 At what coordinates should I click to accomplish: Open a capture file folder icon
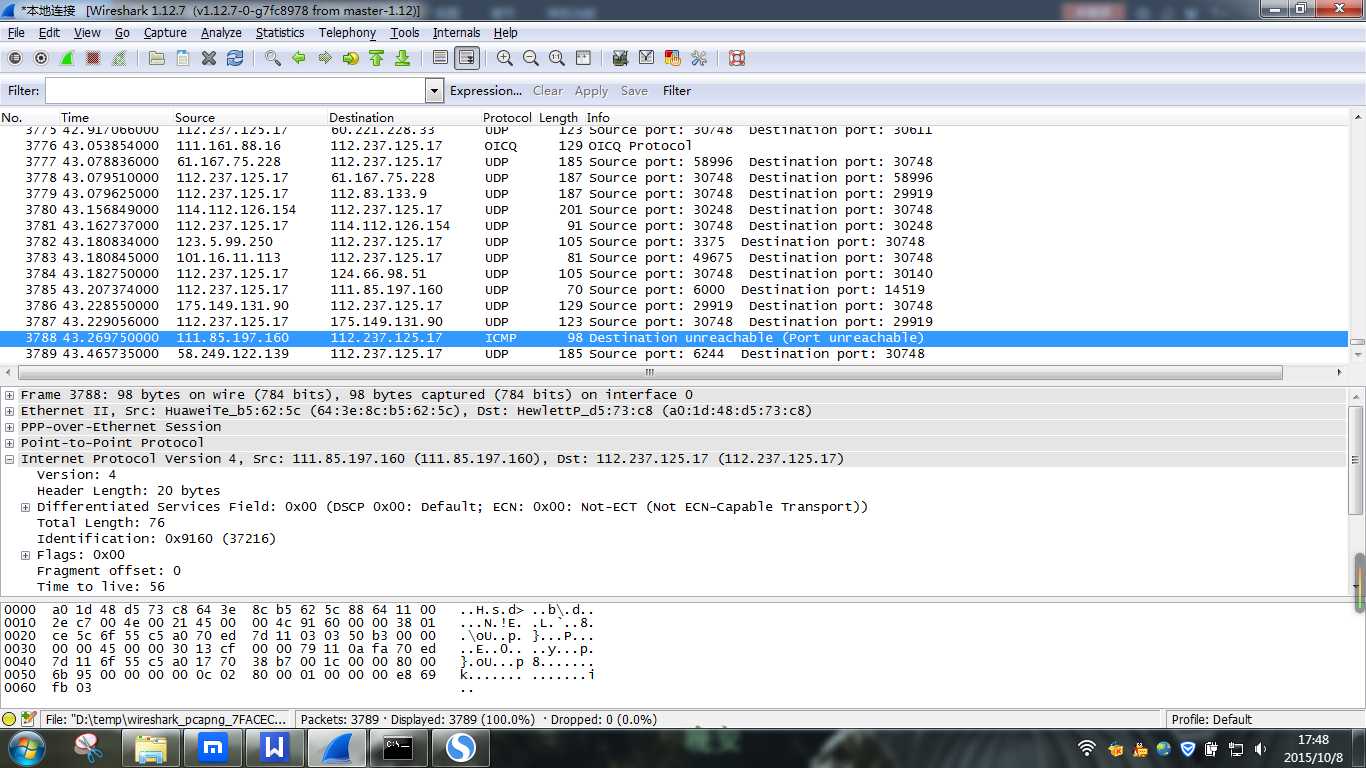click(x=157, y=58)
